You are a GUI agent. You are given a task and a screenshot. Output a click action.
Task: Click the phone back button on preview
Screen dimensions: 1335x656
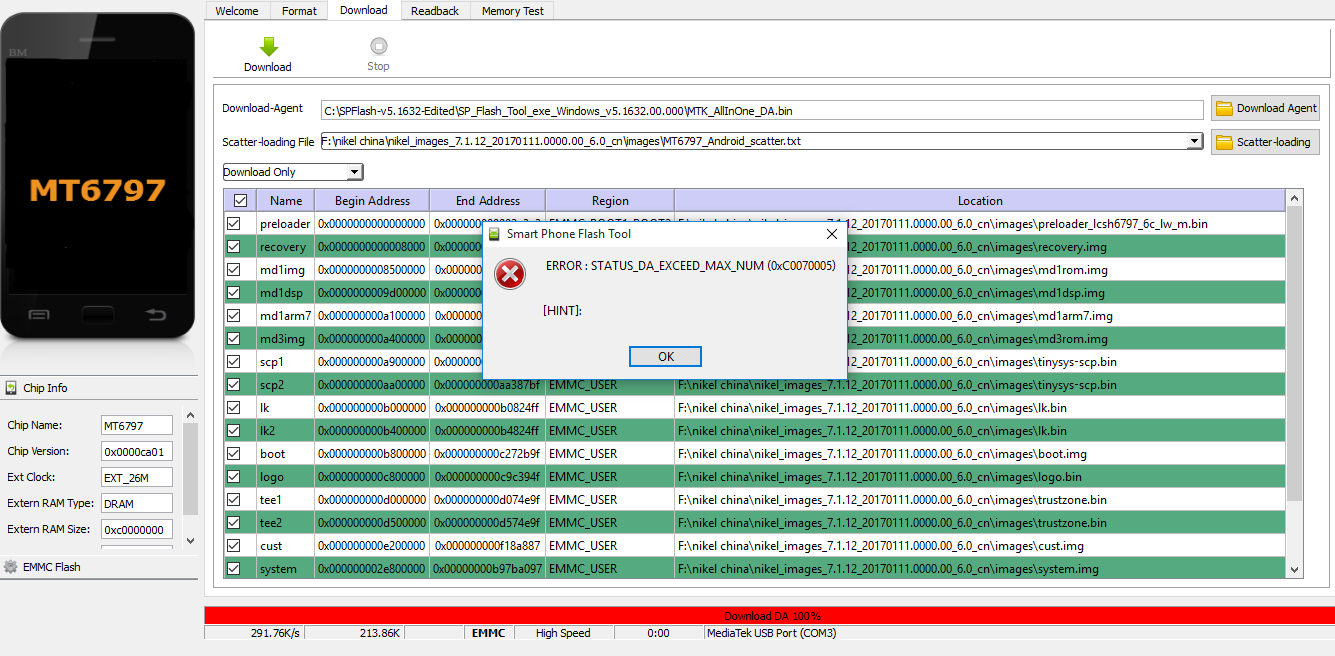pyautogui.click(x=156, y=314)
